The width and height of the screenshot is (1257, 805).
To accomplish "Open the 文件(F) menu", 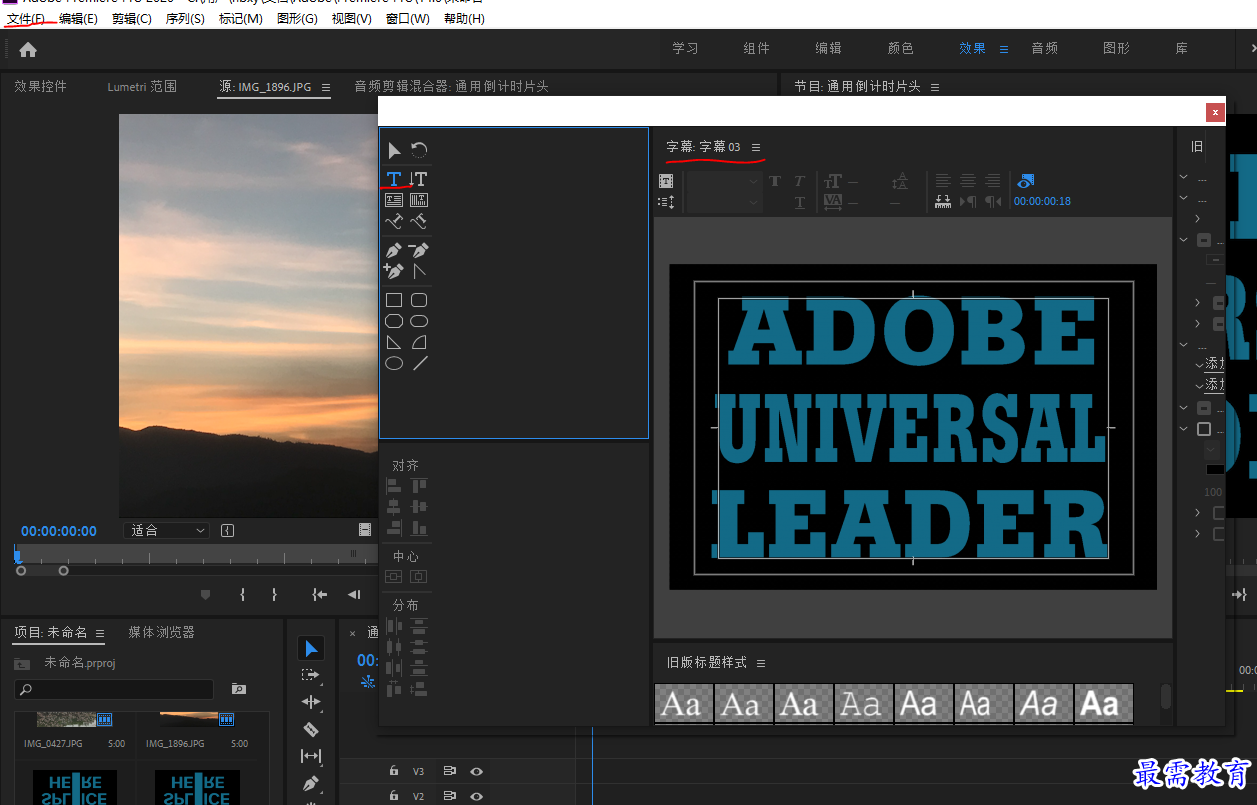I will [26, 19].
